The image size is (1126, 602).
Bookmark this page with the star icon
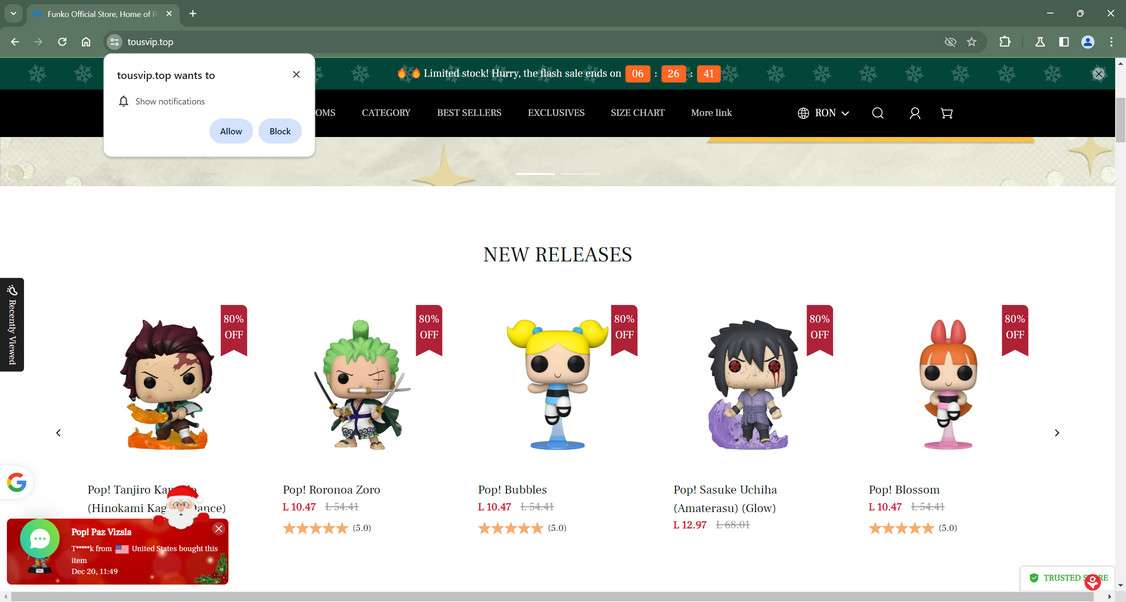[x=972, y=42]
